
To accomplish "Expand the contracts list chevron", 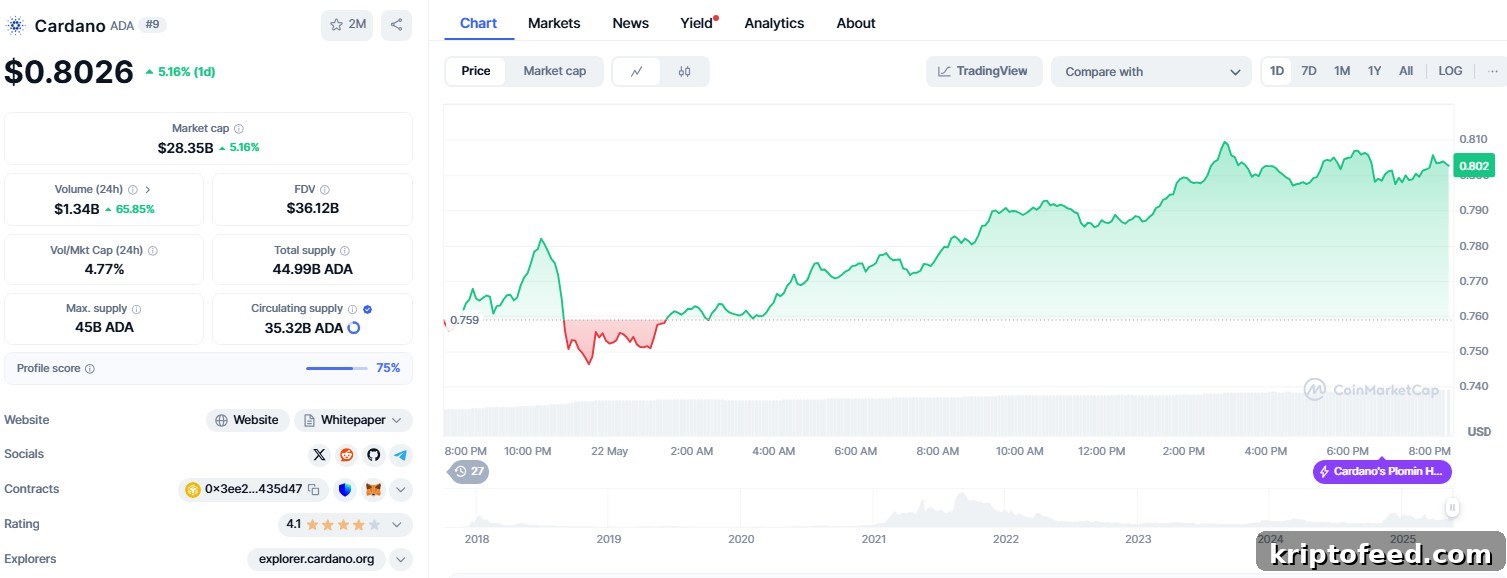I will click(x=401, y=490).
